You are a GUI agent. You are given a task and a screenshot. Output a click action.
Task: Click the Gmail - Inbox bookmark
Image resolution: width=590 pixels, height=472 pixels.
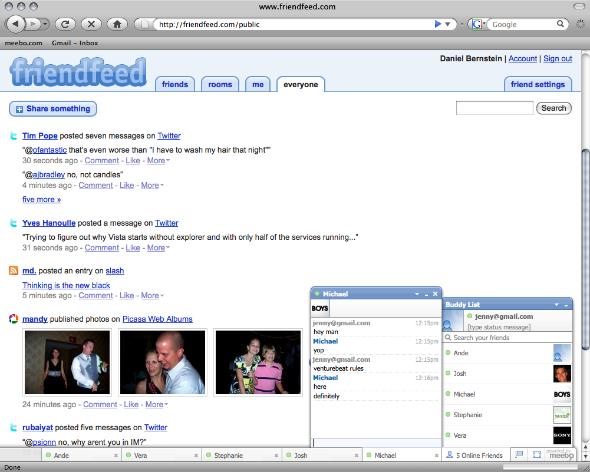pos(75,43)
